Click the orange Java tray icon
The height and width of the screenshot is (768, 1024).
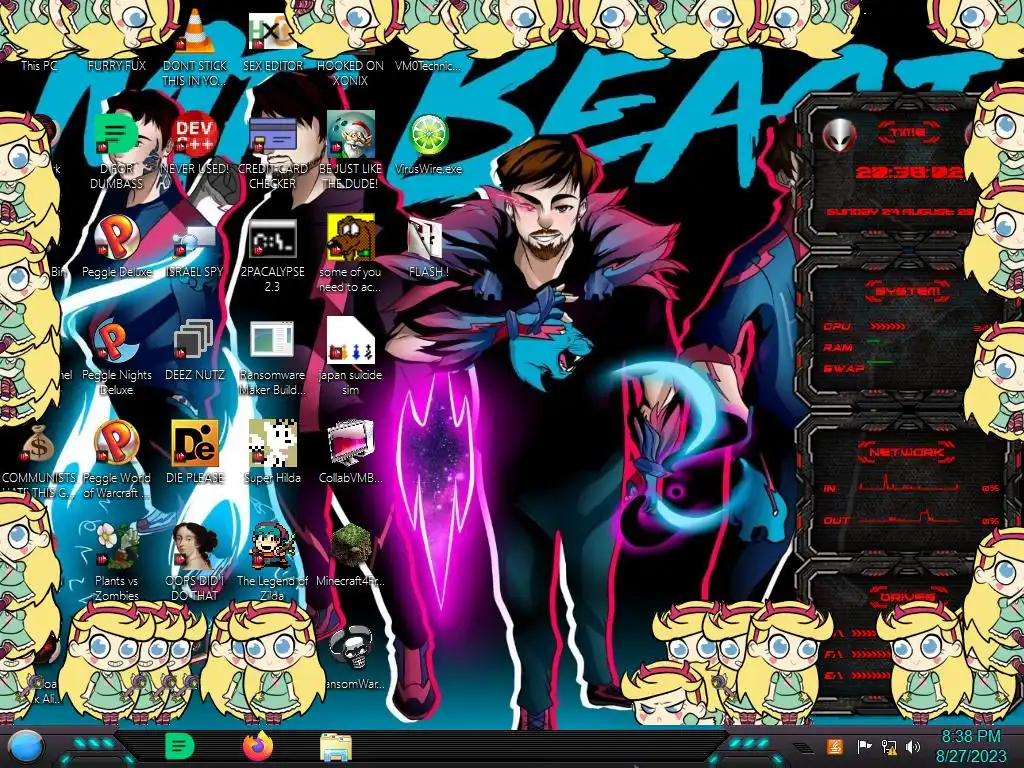(834, 746)
